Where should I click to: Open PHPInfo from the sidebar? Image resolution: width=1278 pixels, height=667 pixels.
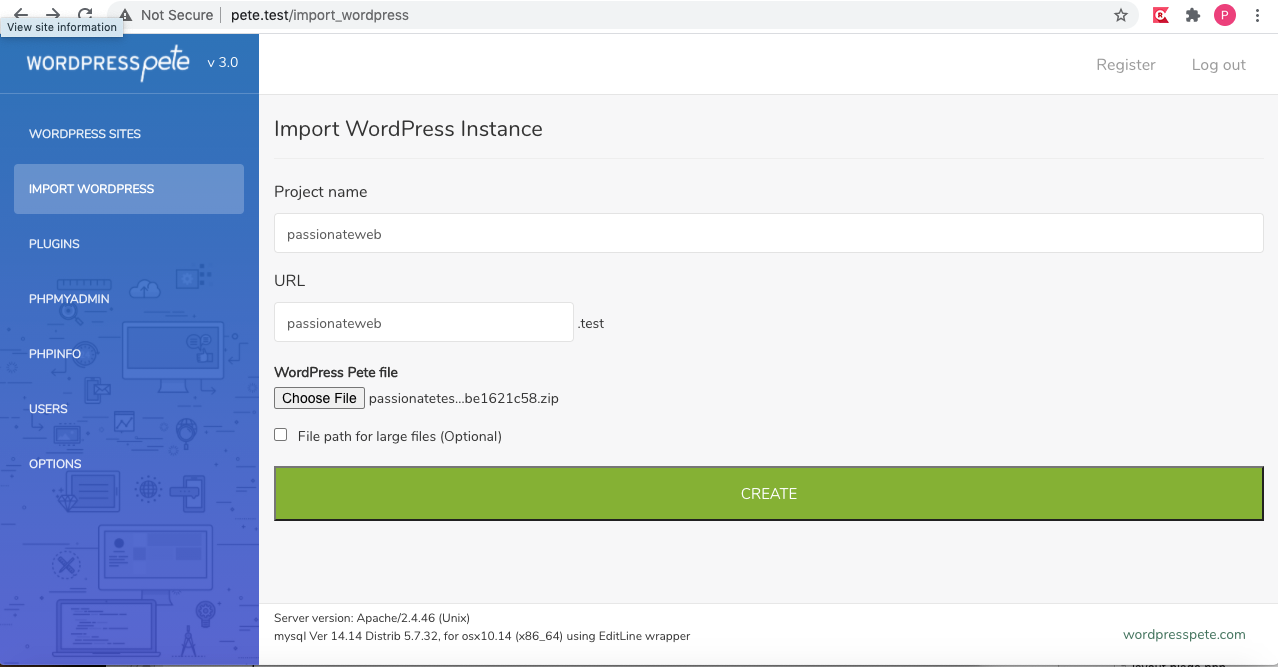[55, 354]
